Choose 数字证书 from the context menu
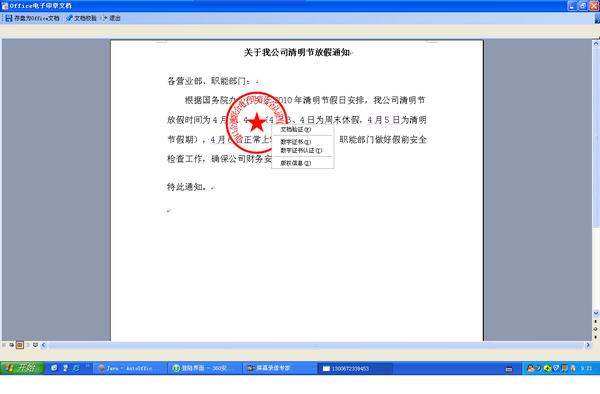The height and width of the screenshot is (394, 600). click(295, 142)
